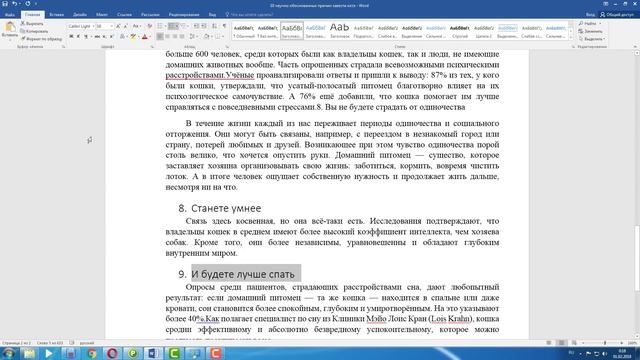Viewport: 640px width, 360px height.
Task: Cut selection with Вырезать
Action: point(32,24)
